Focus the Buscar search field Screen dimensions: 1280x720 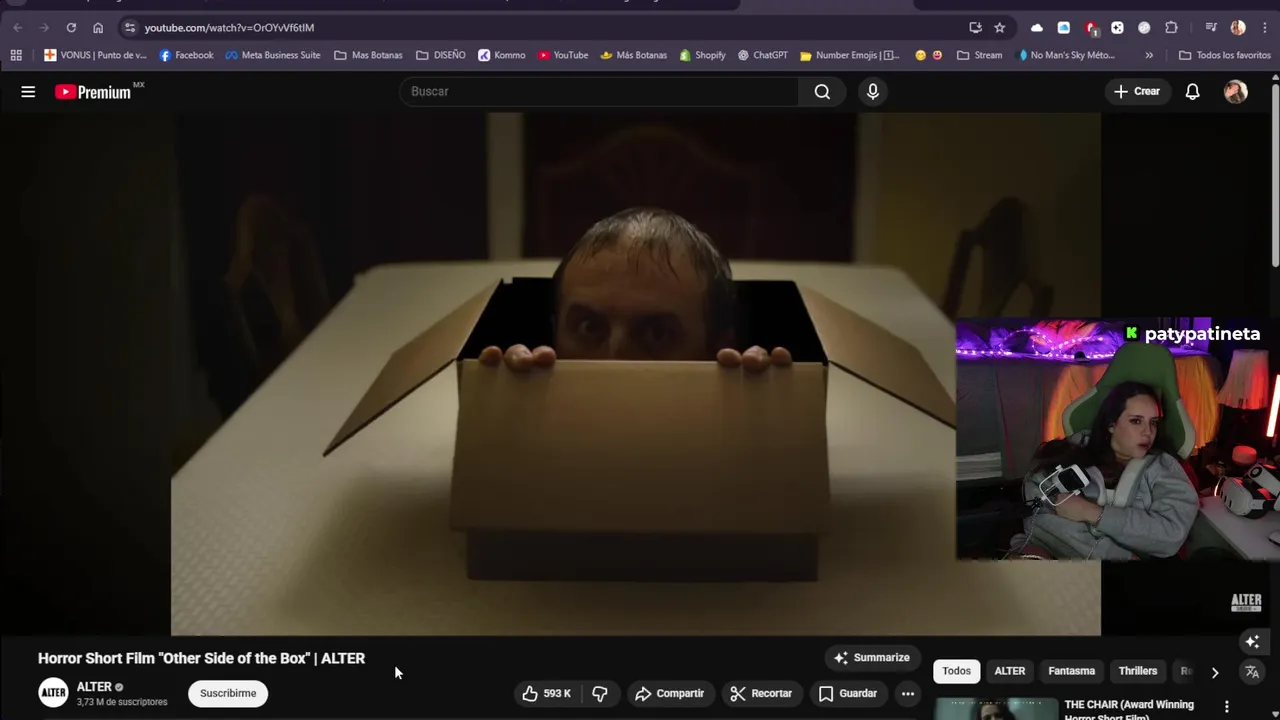point(598,91)
